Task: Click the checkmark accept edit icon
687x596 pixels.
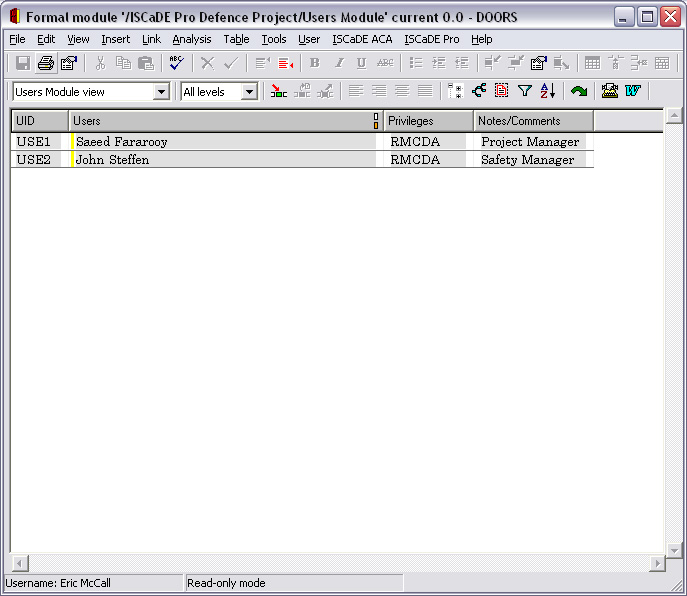Action: (230, 63)
